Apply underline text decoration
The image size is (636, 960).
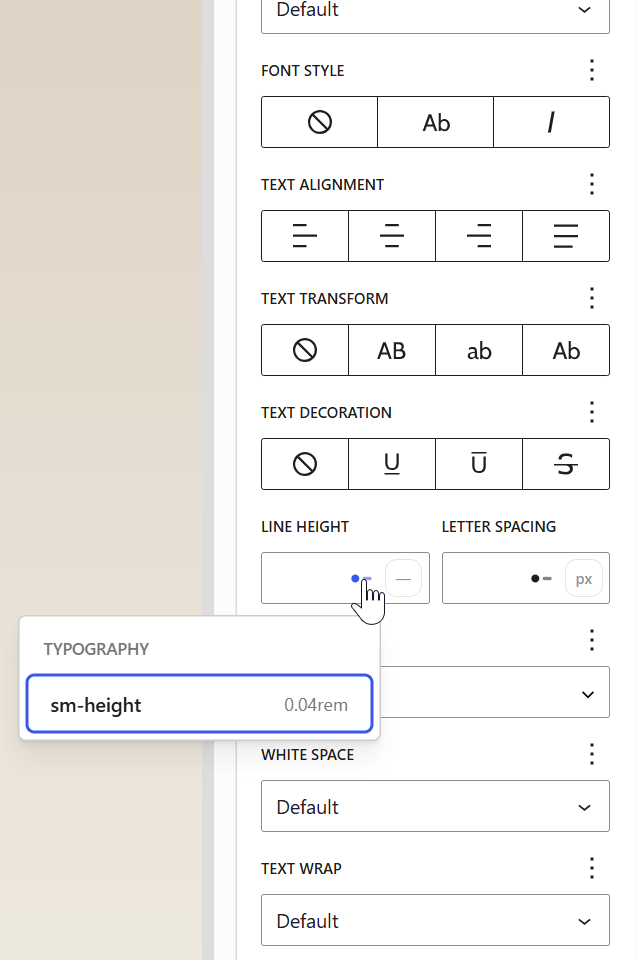coord(392,464)
